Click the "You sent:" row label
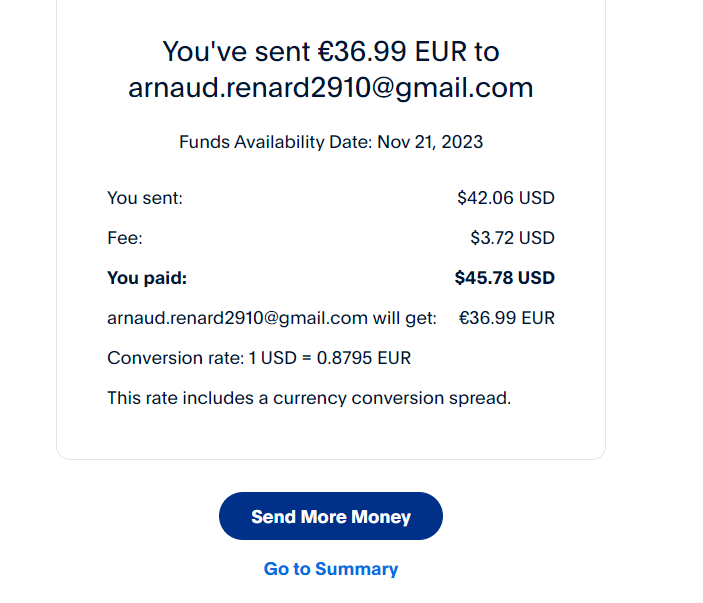 click(x=145, y=198)
